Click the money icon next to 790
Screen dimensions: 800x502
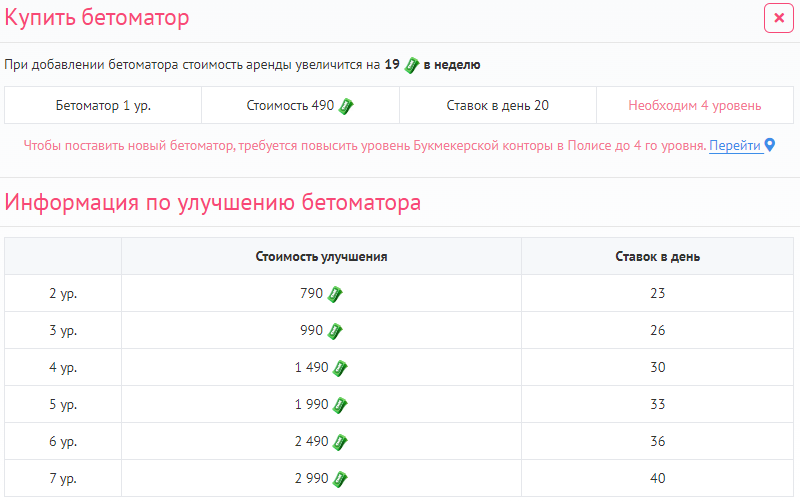click(x=336, y=294)
